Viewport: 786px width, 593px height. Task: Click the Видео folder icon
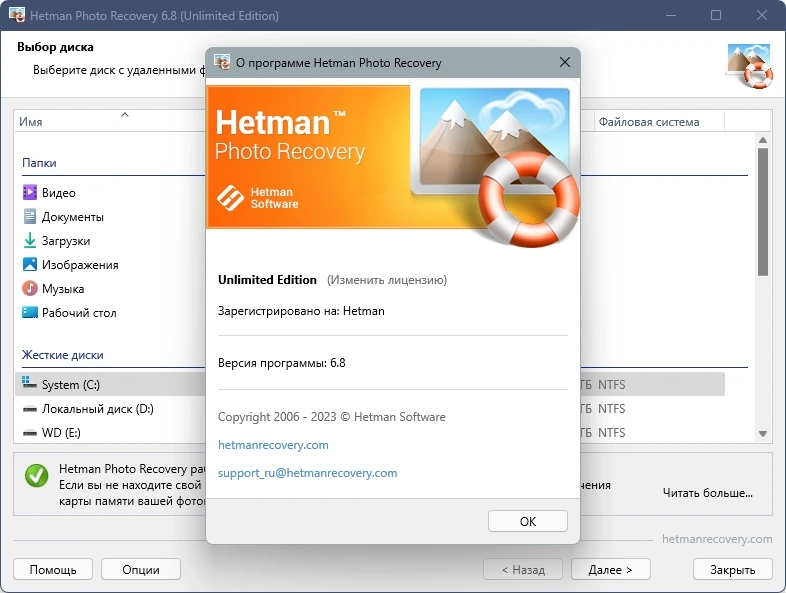pos(30,192)
